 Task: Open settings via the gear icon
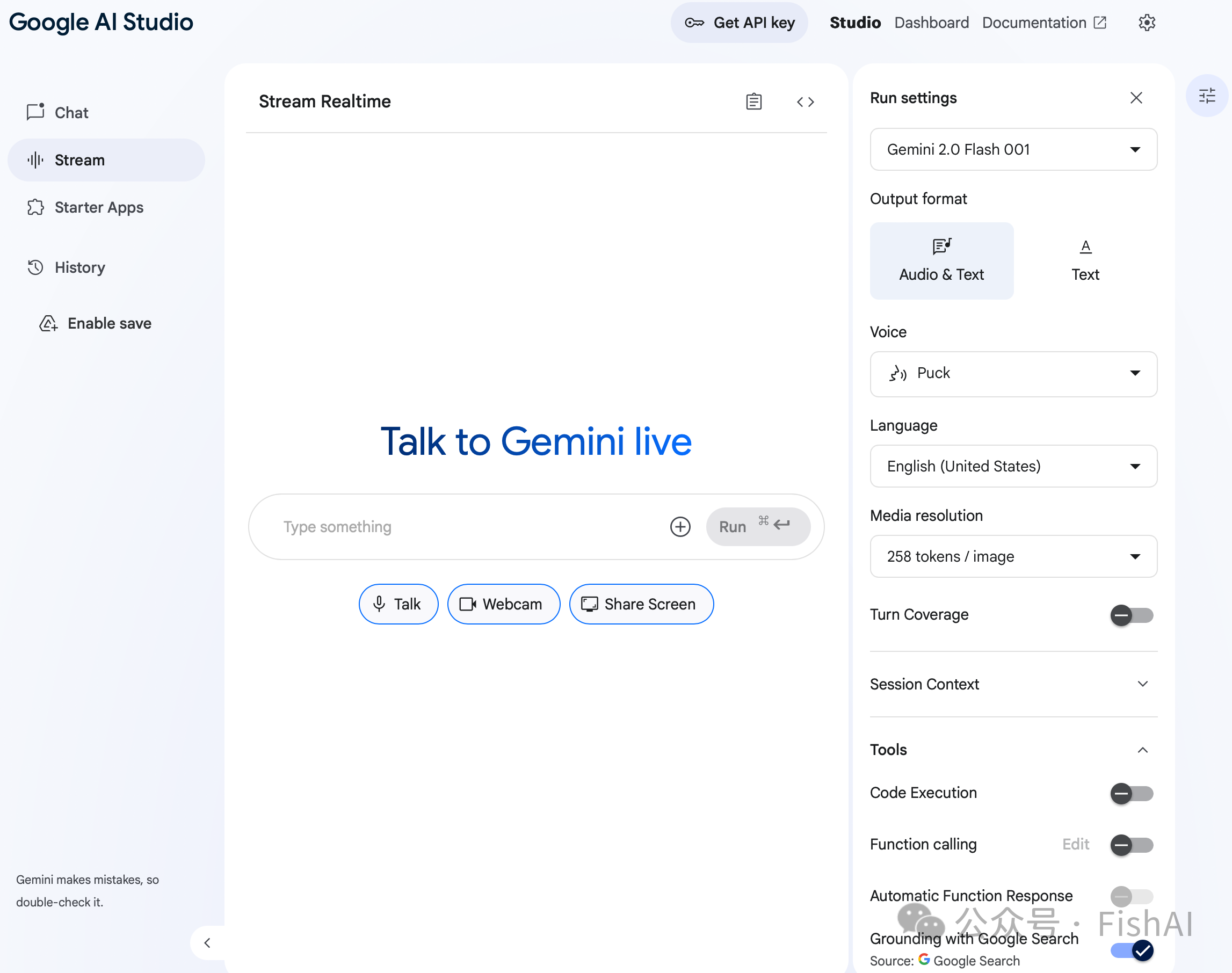tap(1147, 23)
